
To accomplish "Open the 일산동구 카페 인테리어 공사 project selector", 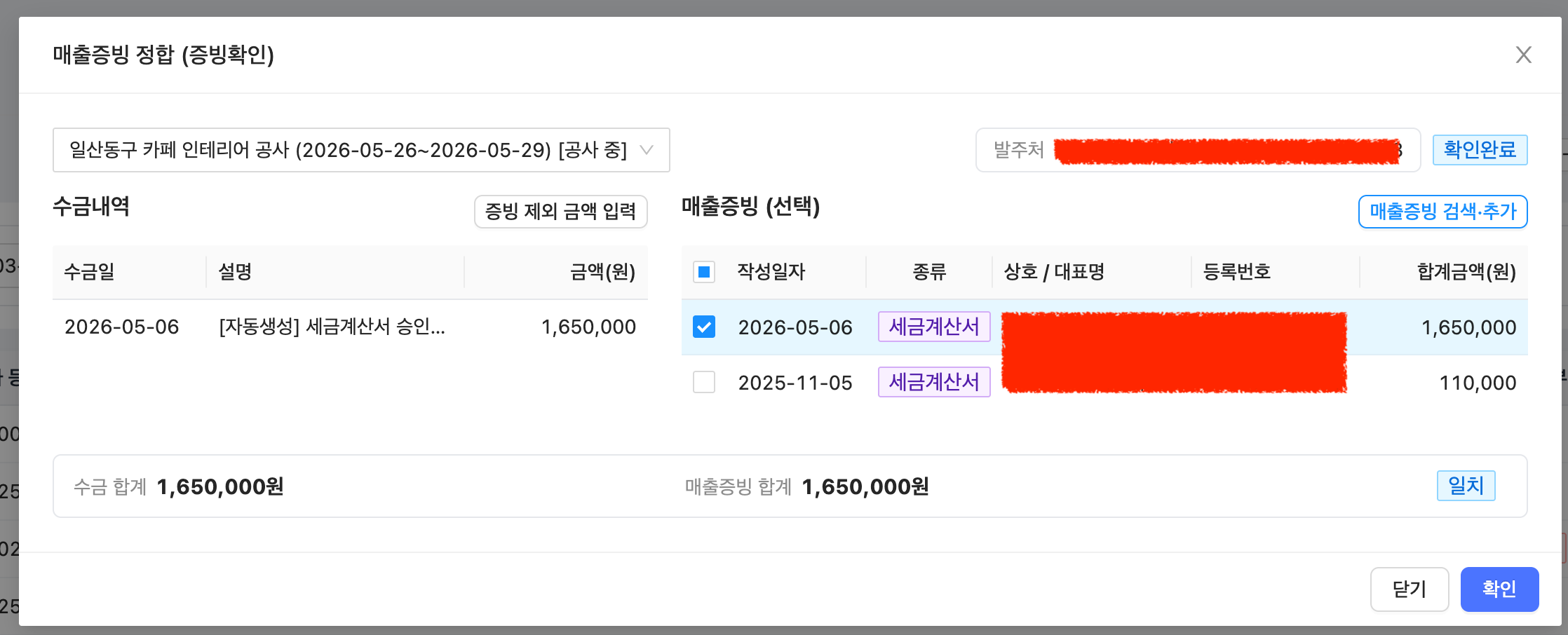I will (x=361, y=150).
